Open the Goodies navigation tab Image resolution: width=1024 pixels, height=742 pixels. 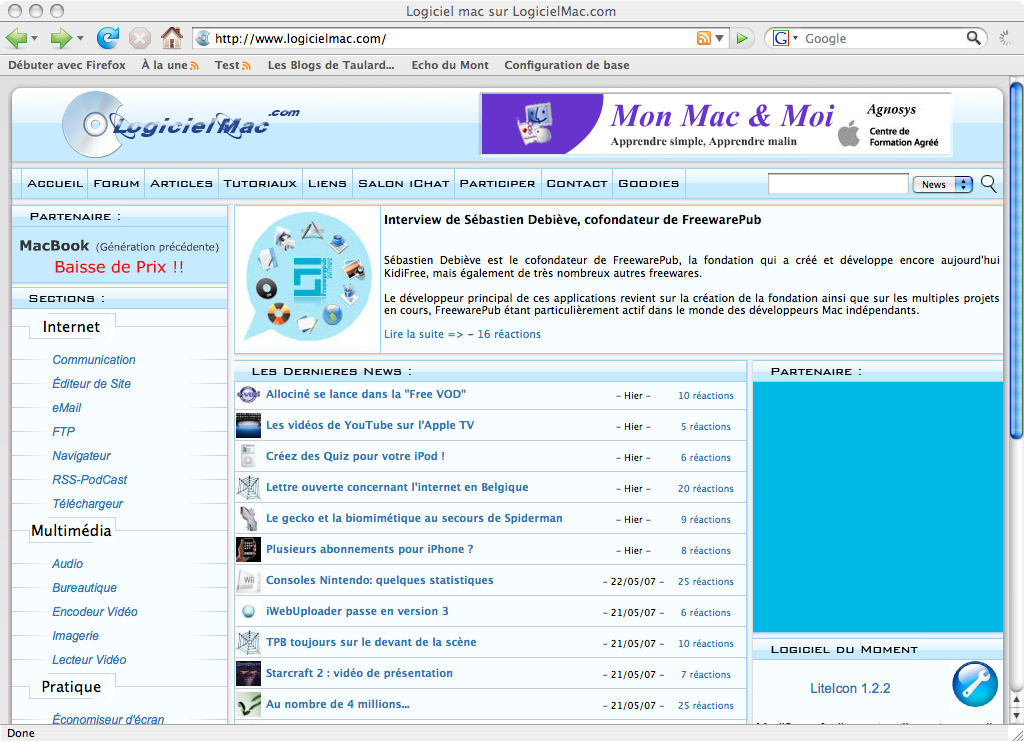point(648,184)
